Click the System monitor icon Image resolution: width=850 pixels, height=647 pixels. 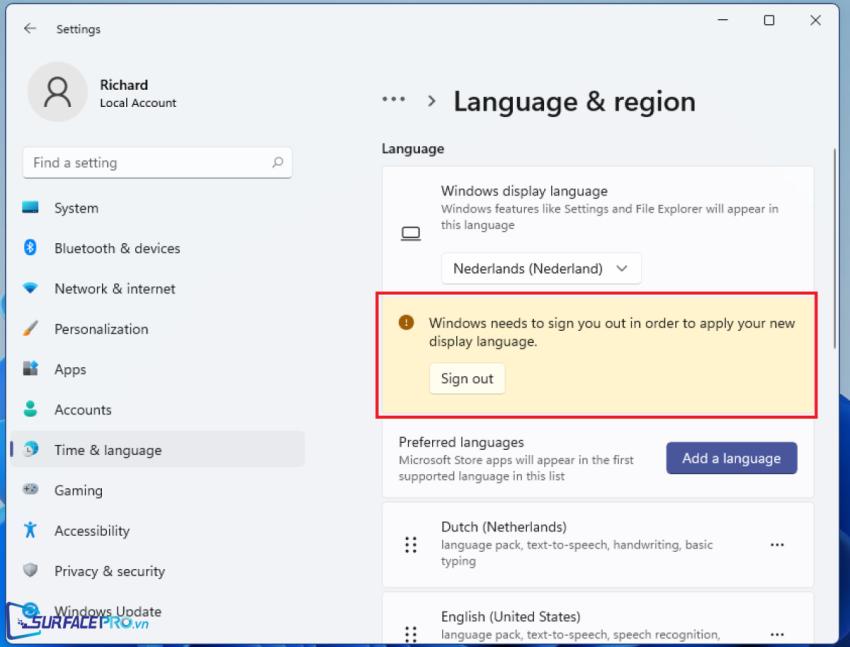(x=30, y=208)
